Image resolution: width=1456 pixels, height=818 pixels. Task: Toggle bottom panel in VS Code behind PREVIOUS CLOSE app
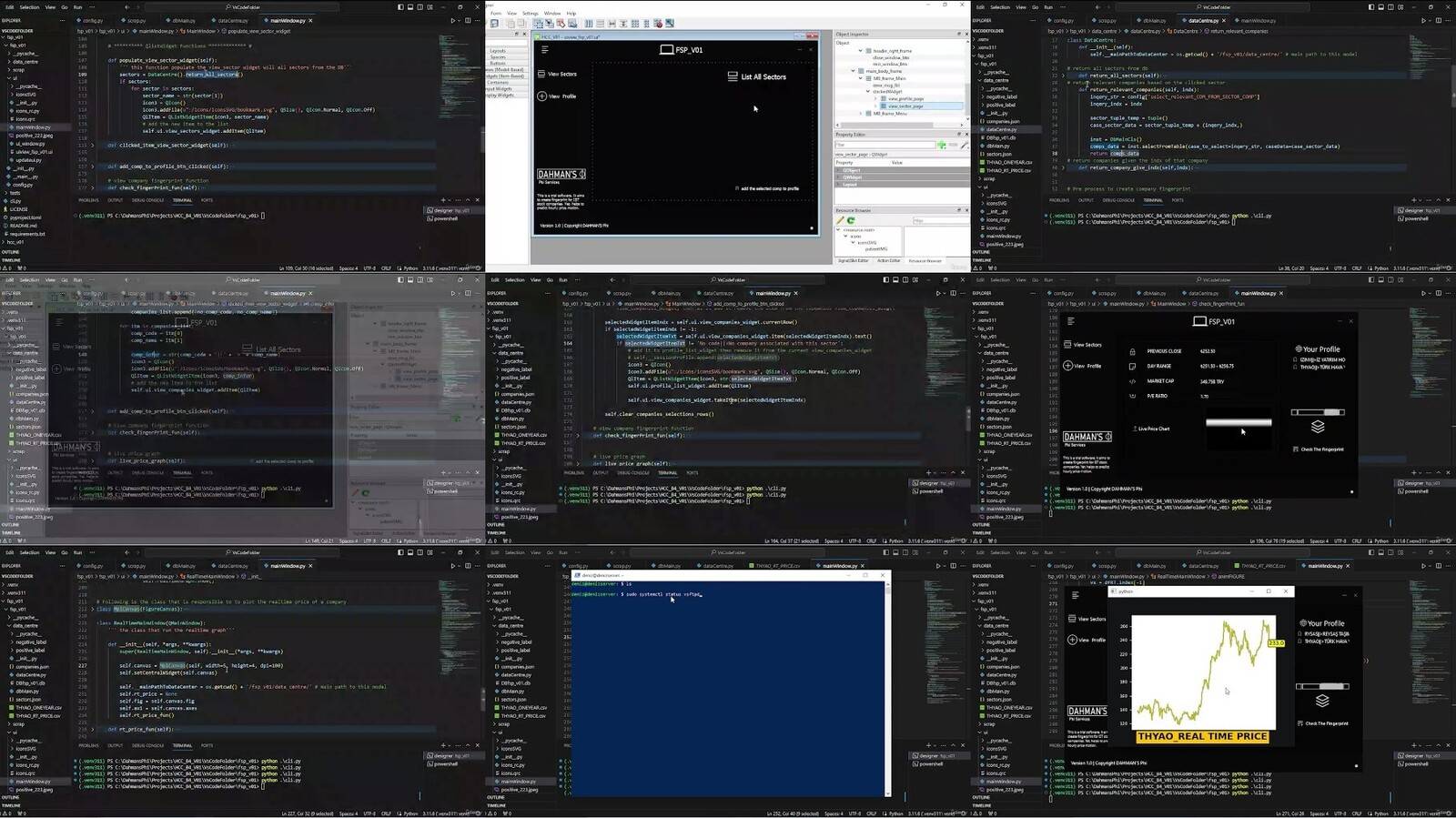[1380, 280]
